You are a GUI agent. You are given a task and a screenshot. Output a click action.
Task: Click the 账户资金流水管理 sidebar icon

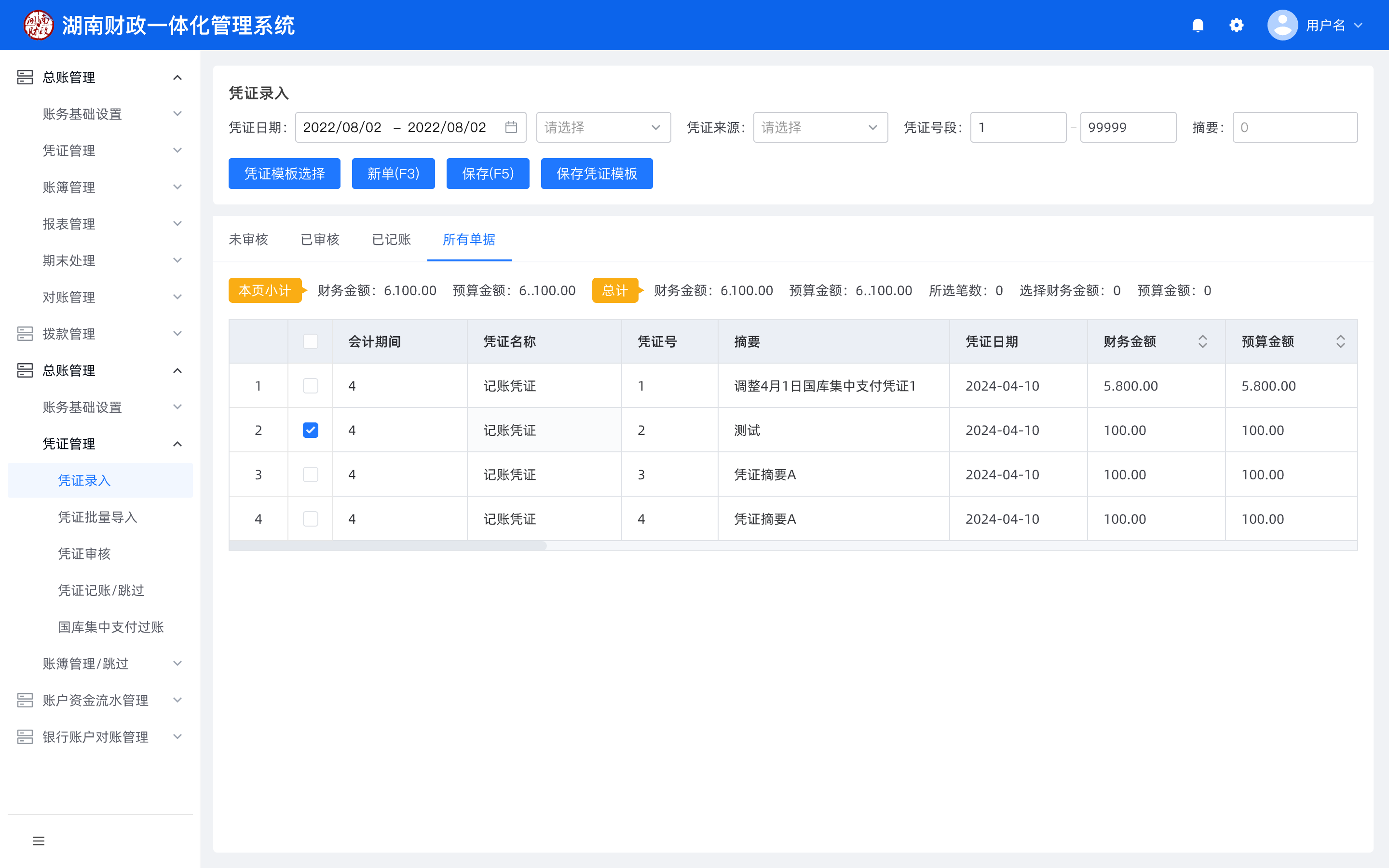[25, 700]
